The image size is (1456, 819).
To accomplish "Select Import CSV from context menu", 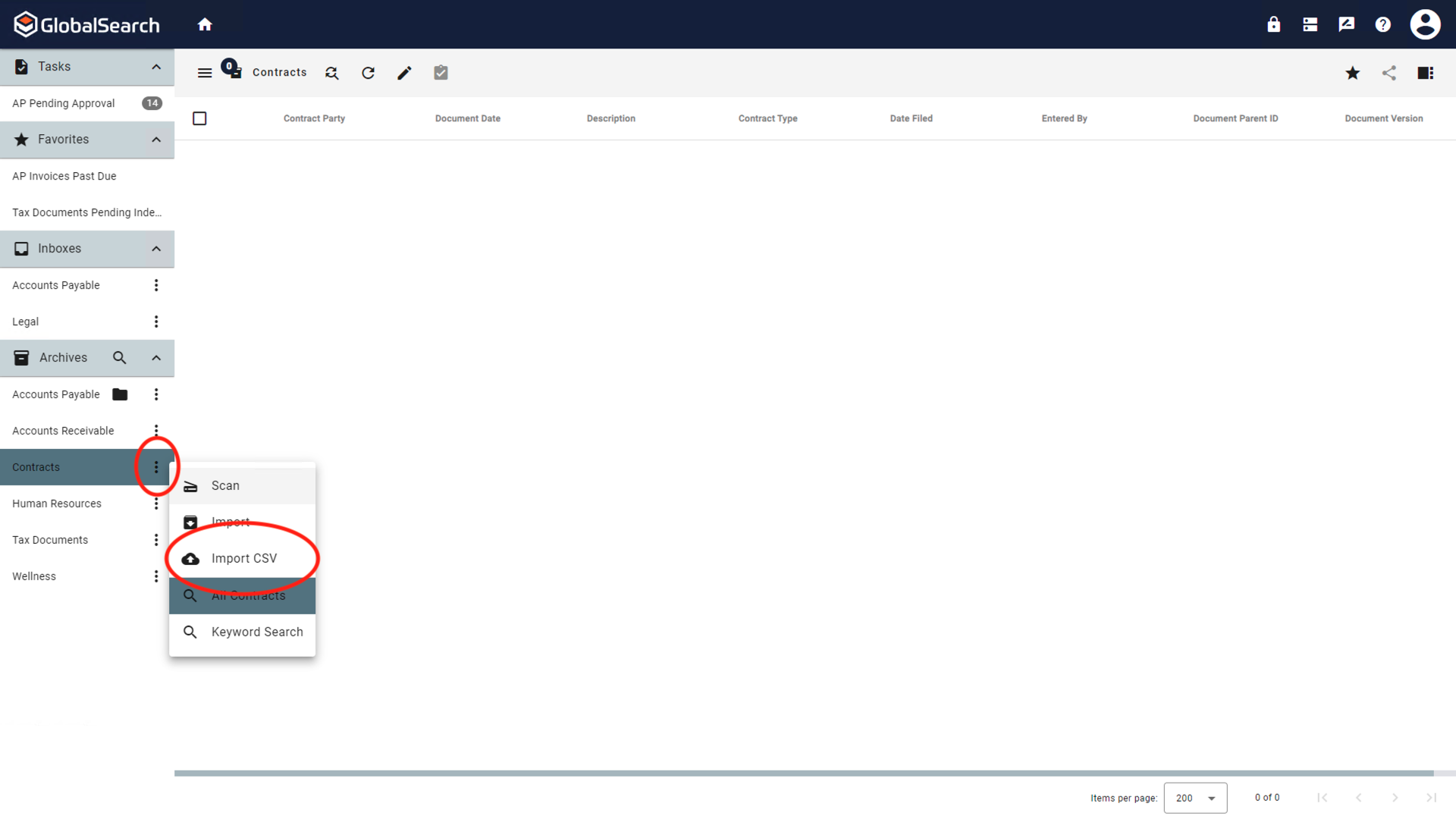I will [243, 558].
